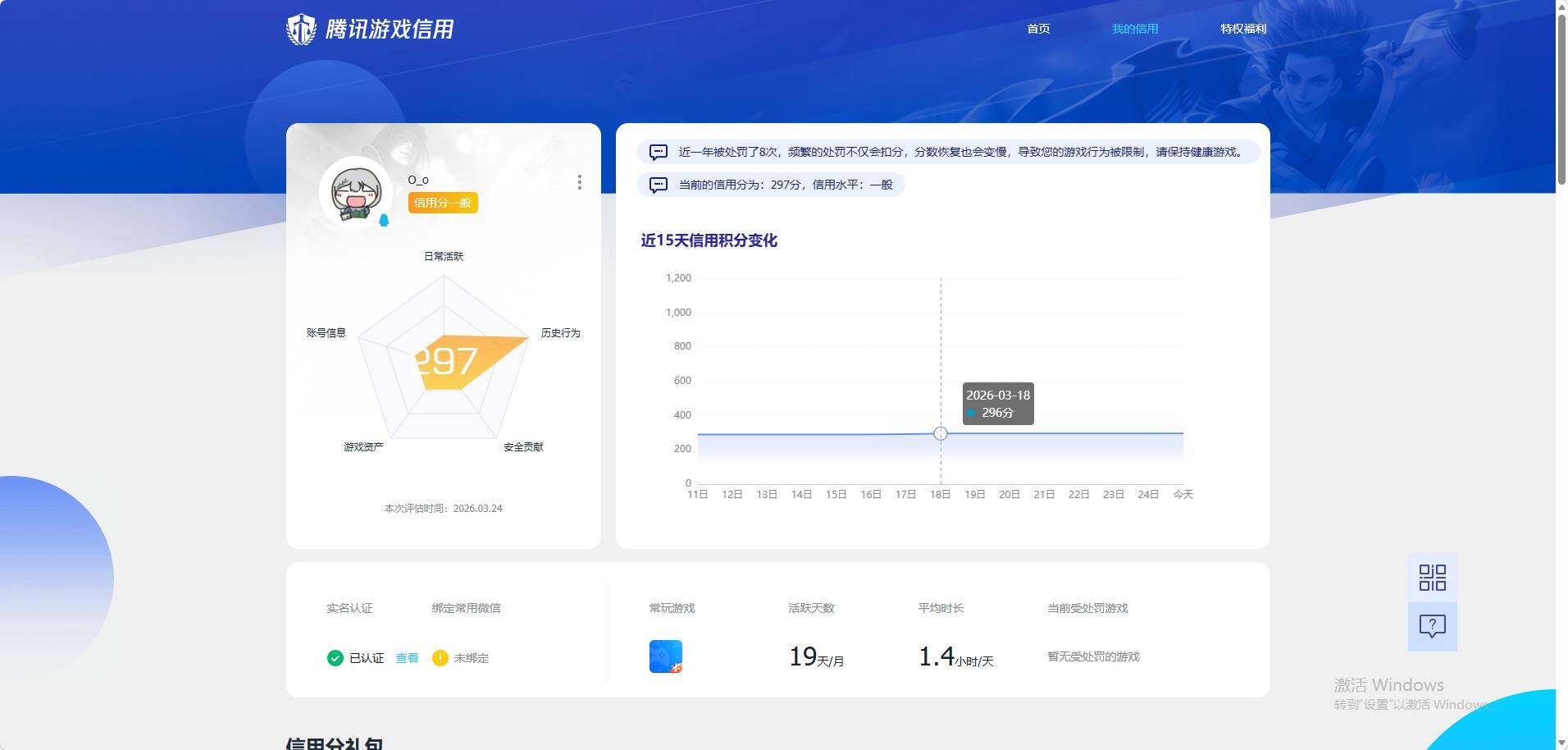Click the 实名认证 label
The width and height of the screenshot is (1568, 750).
(349, 608)
